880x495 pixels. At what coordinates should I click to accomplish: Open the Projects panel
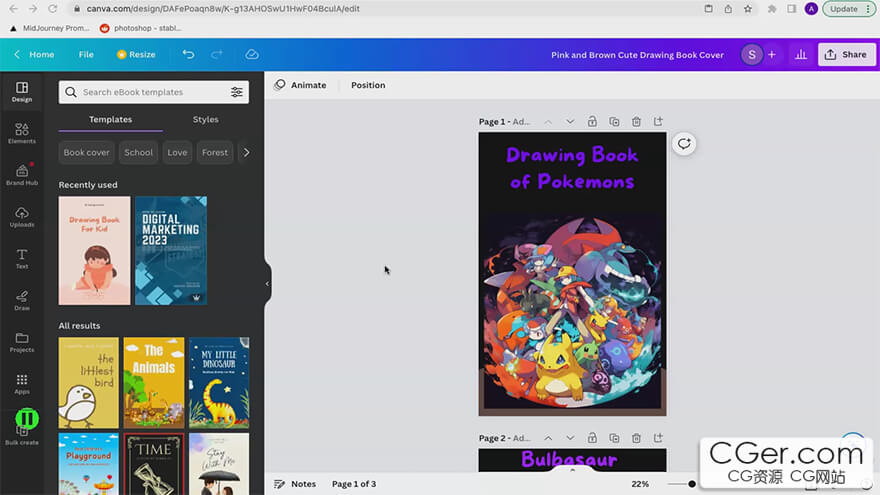point(22,342)
